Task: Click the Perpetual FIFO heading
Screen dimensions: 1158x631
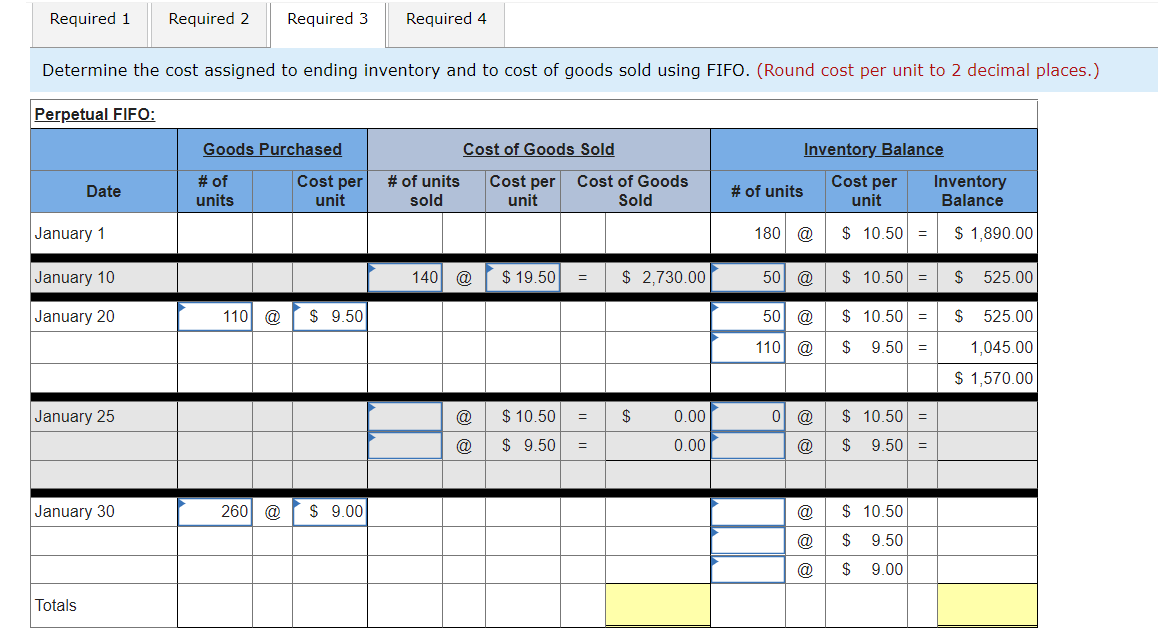Action: tap(85, 113)
